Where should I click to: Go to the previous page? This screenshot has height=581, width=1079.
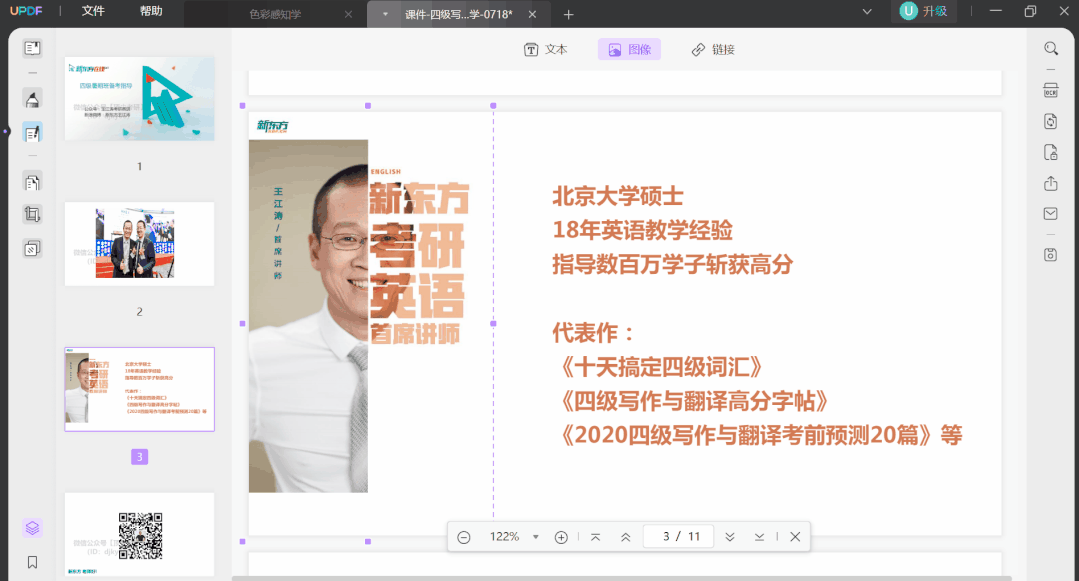(x=626, y=537)
